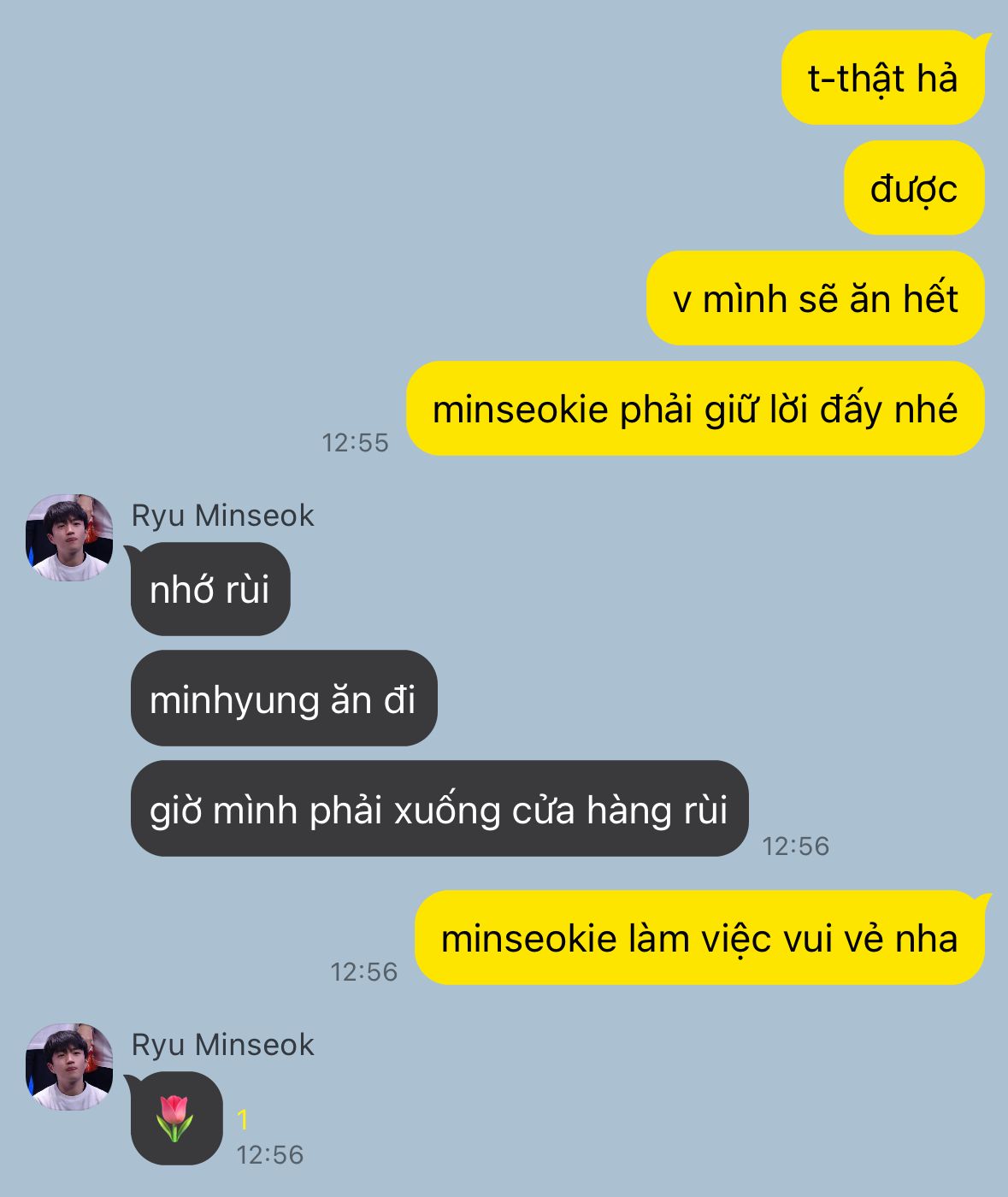Tap "minseokie phải giữ lời đấy nhé" message

(695, 409)
